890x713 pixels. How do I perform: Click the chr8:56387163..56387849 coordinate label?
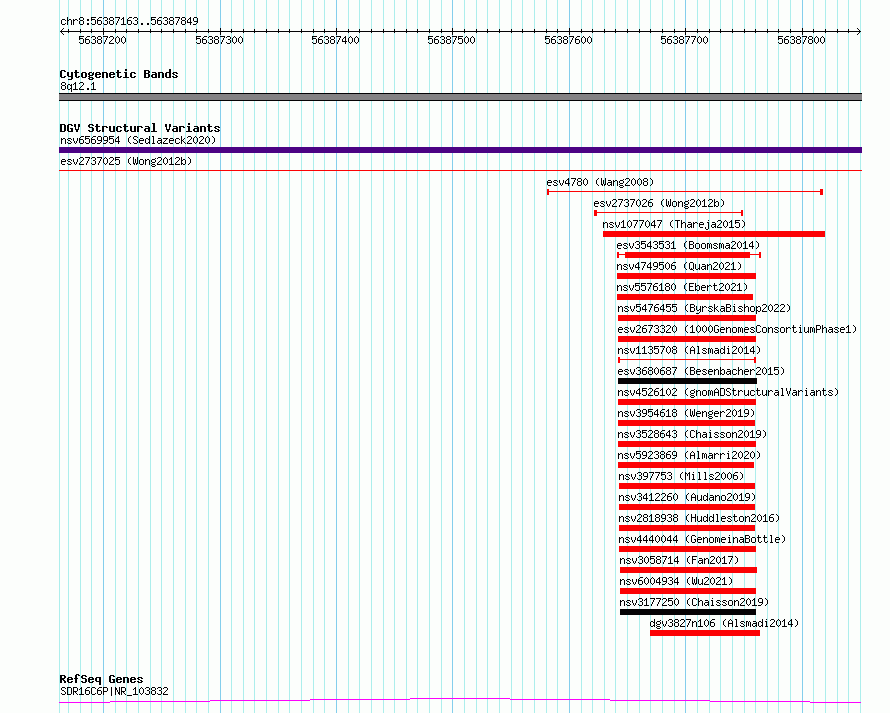point(129,21)
